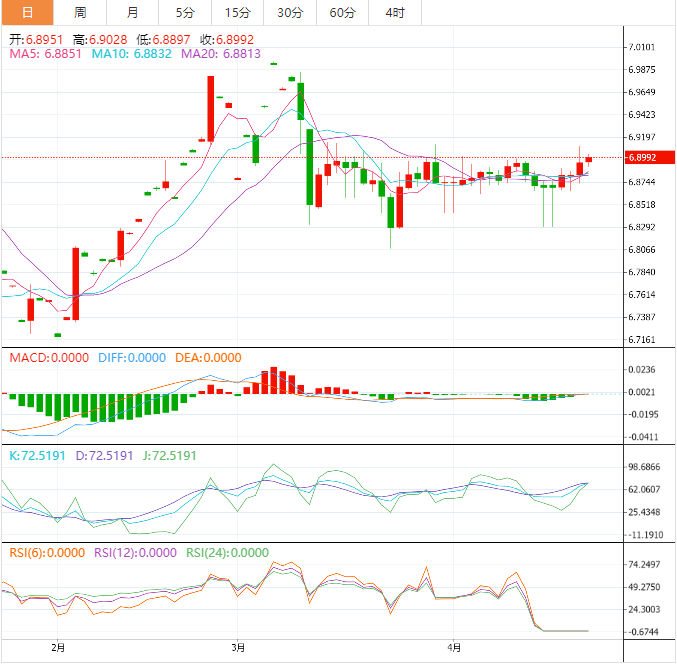This screenshot has height=667, width=677.
Task: Click the MACD:0.0000 indicator label
Action: [49, 358]
